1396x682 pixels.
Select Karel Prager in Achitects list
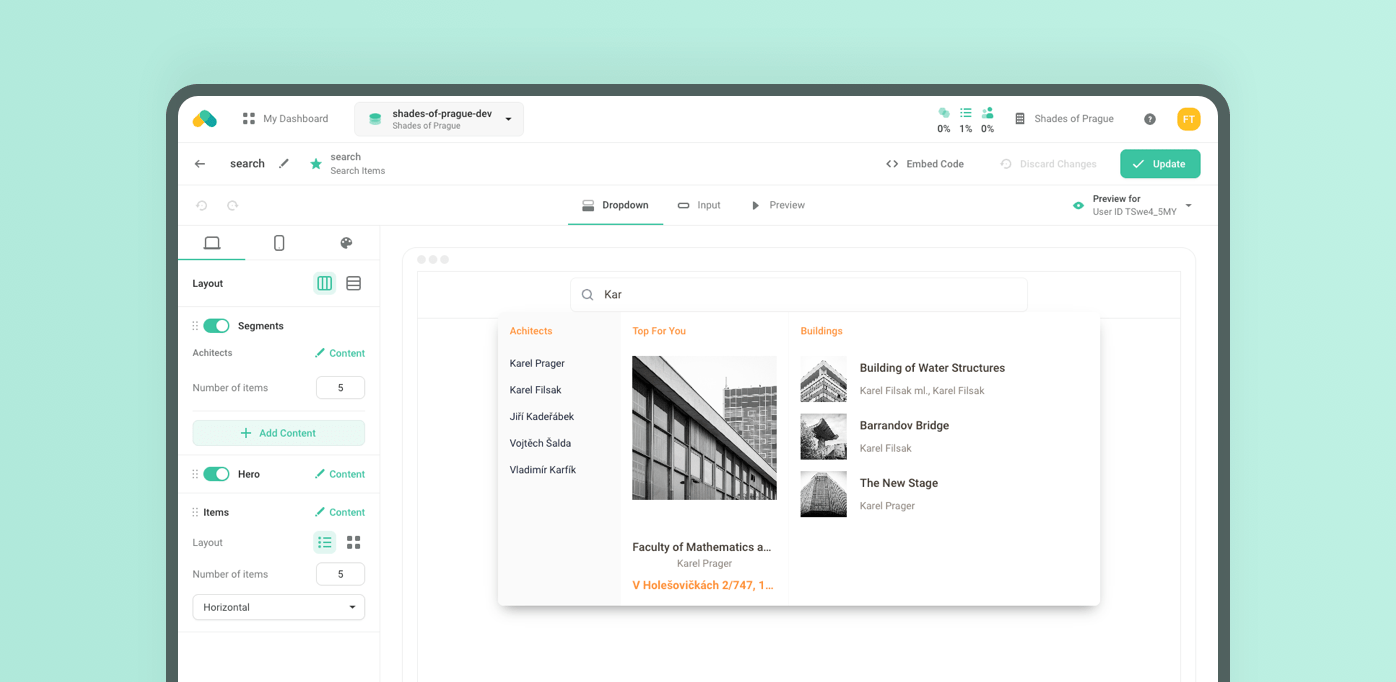(537, 364)
